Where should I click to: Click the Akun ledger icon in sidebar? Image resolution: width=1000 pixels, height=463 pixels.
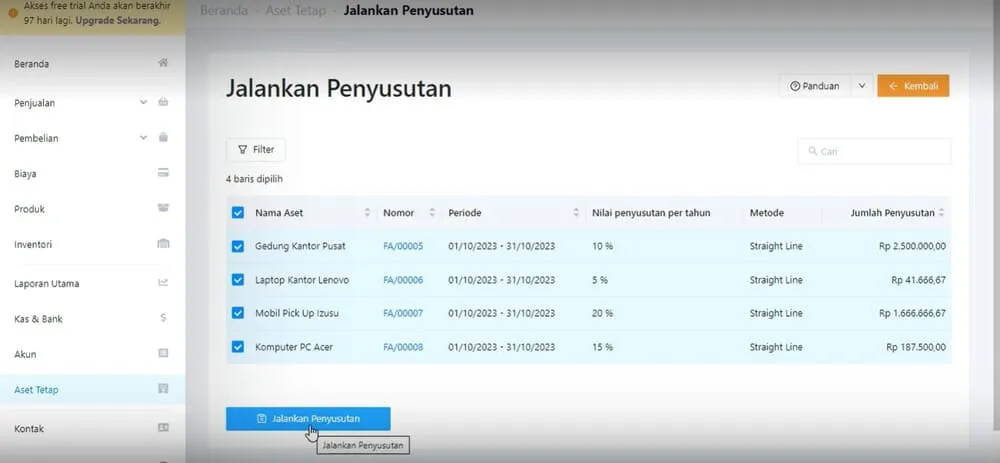point(163,353)
